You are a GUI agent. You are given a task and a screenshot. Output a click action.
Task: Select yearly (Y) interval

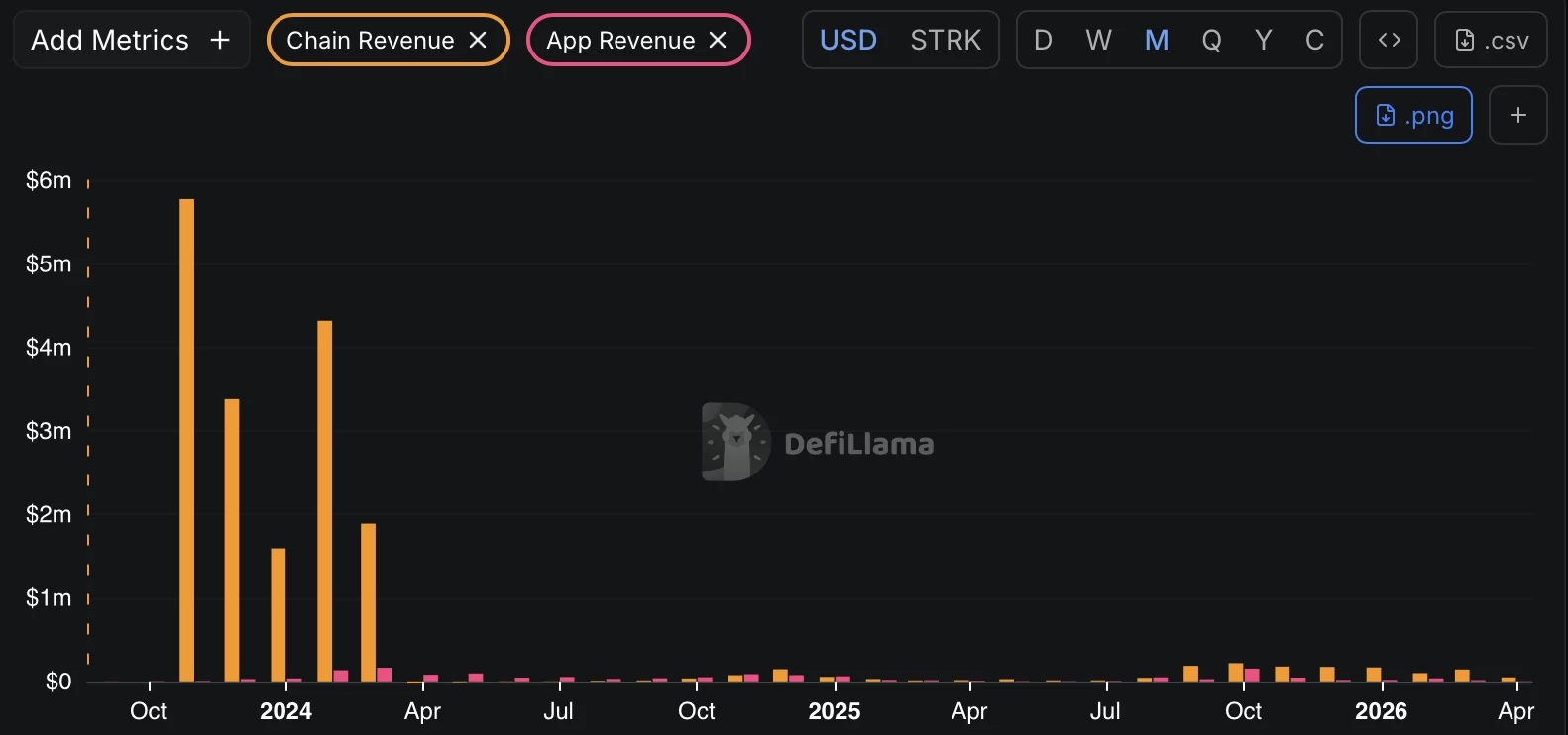pos(1263,40)
